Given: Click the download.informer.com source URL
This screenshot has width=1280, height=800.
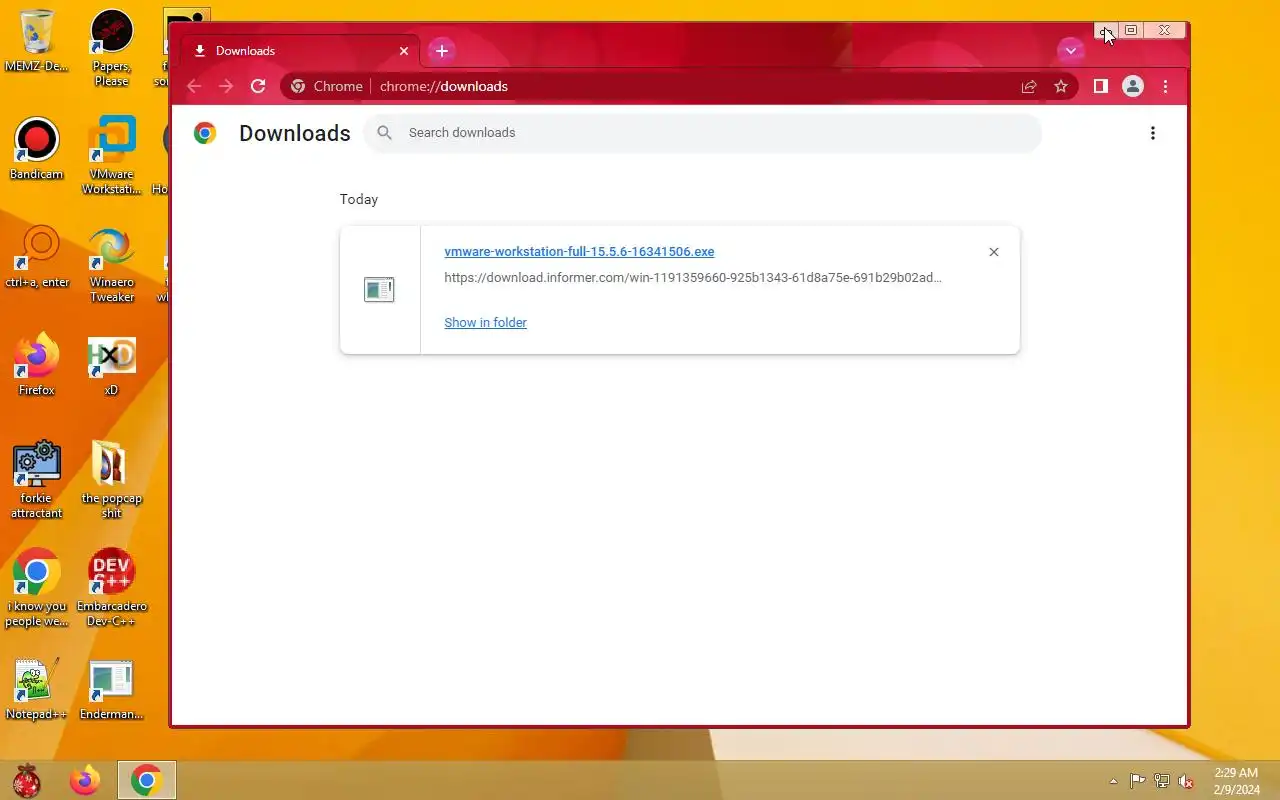Looking at the screenshot, I should pyautogui.click(x=693, y=277).
